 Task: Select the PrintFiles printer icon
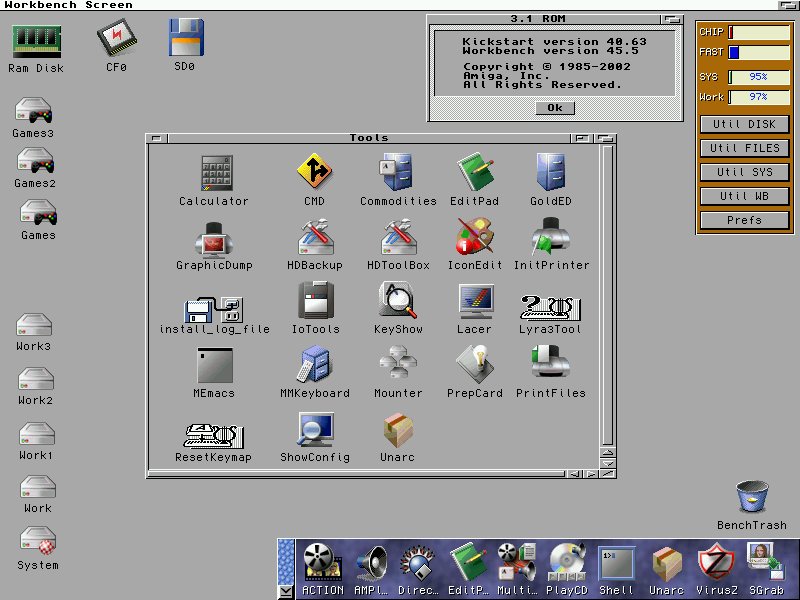pyautogui.click(x=551, y=362)
